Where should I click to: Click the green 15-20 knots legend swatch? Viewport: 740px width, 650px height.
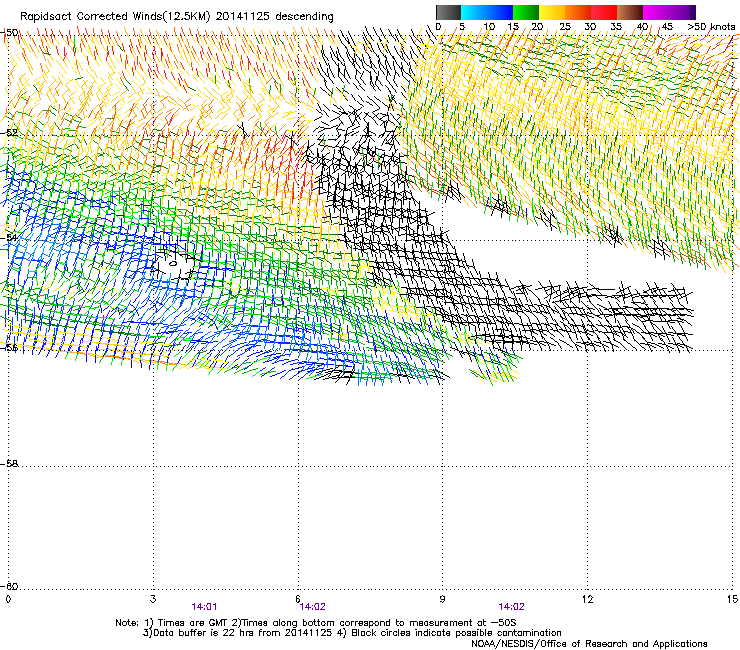[x=526, y=12]
